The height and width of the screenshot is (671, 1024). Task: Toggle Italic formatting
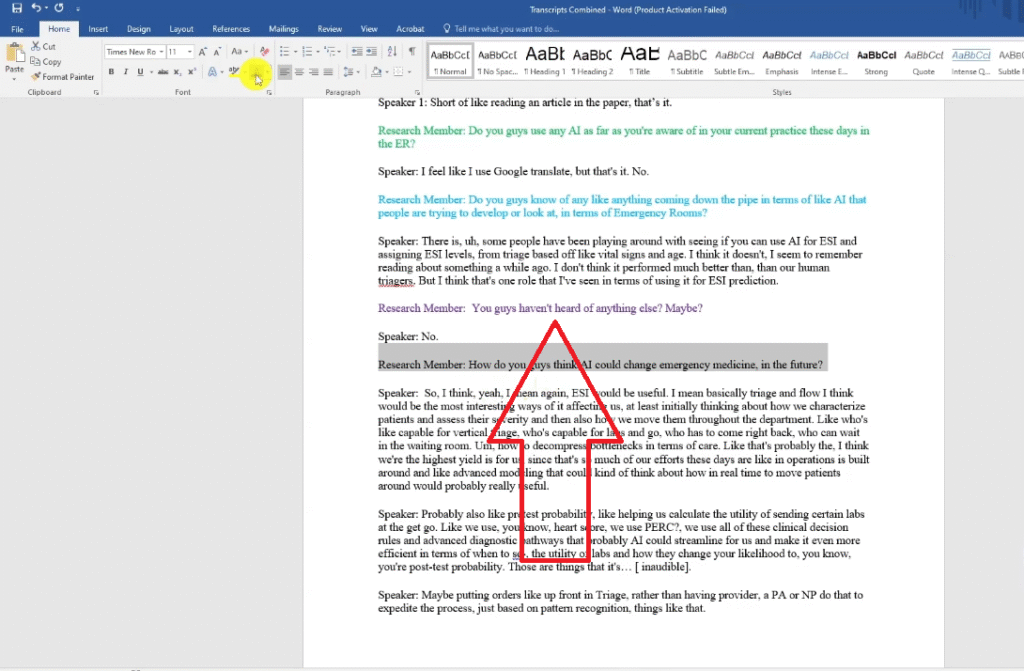point(125,72)
